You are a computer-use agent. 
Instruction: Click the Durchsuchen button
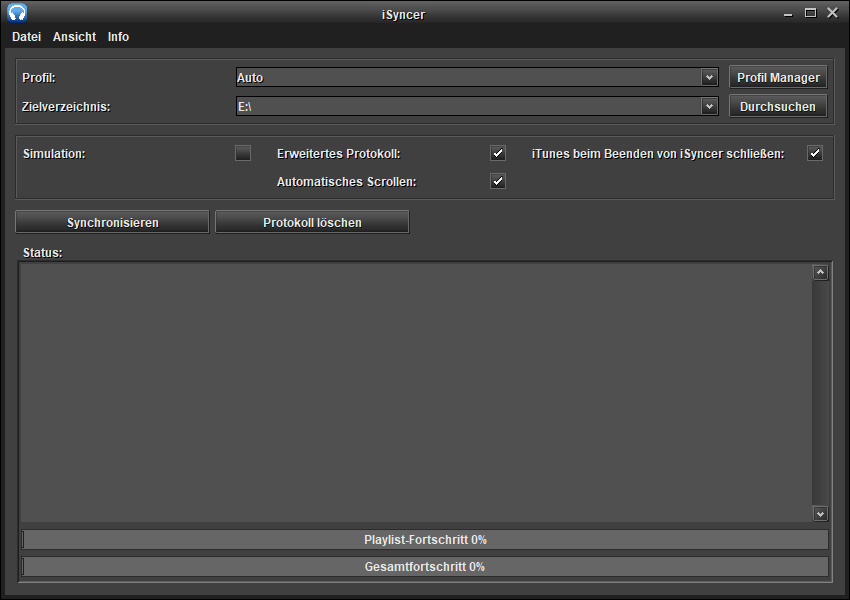coord(778,107)
